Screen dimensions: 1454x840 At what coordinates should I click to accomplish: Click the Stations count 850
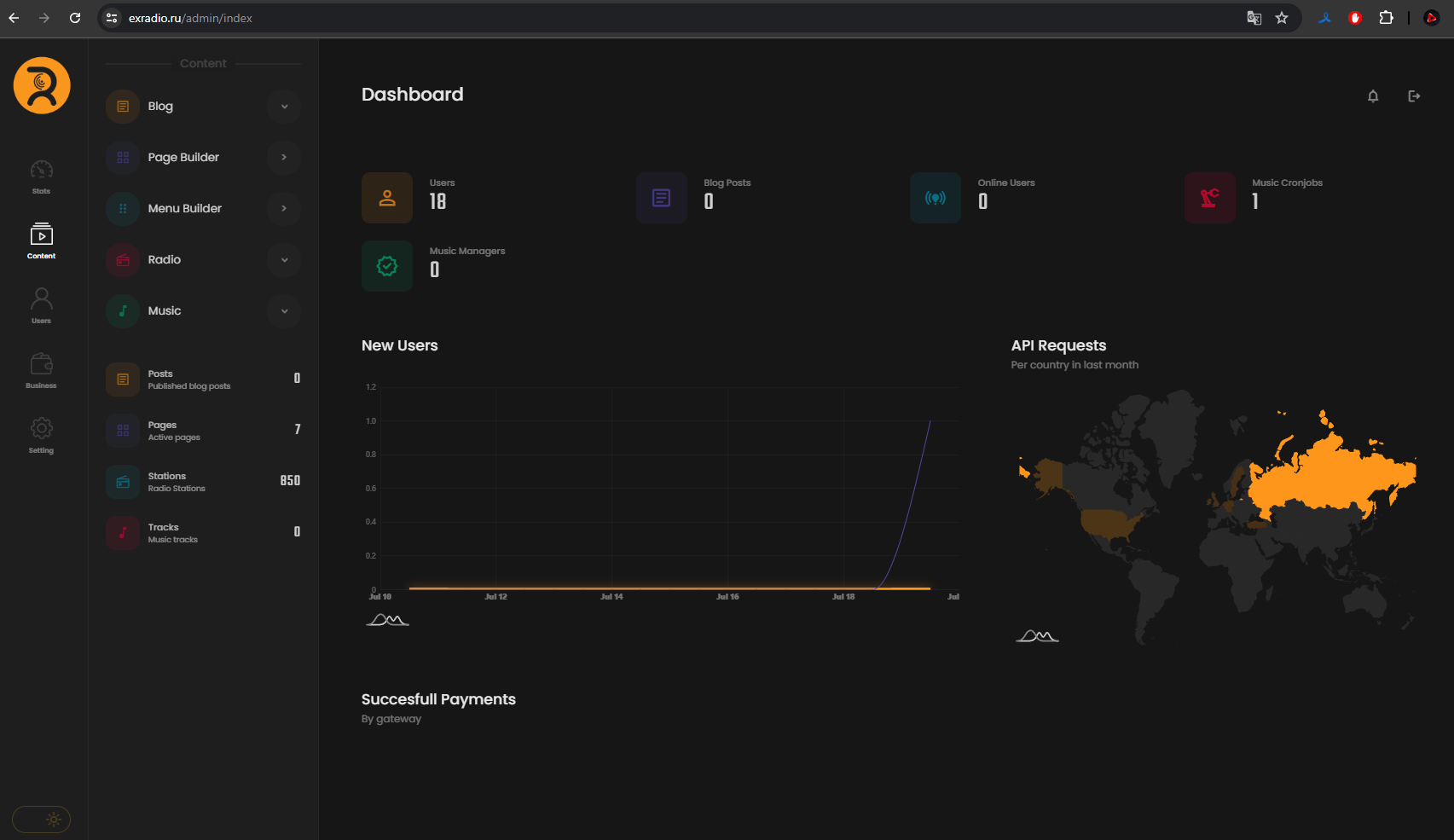tap(290, 481)
